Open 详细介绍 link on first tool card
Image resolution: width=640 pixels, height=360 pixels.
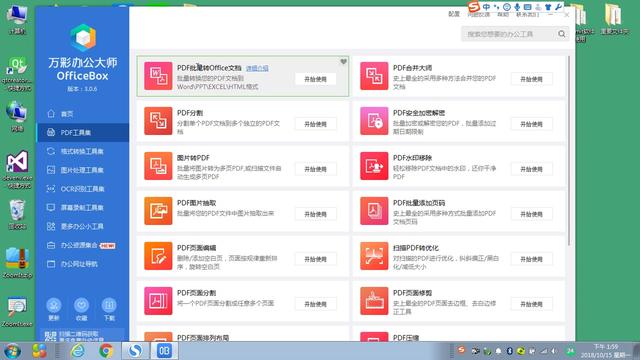pyautogui.click(x=257, y=68)
